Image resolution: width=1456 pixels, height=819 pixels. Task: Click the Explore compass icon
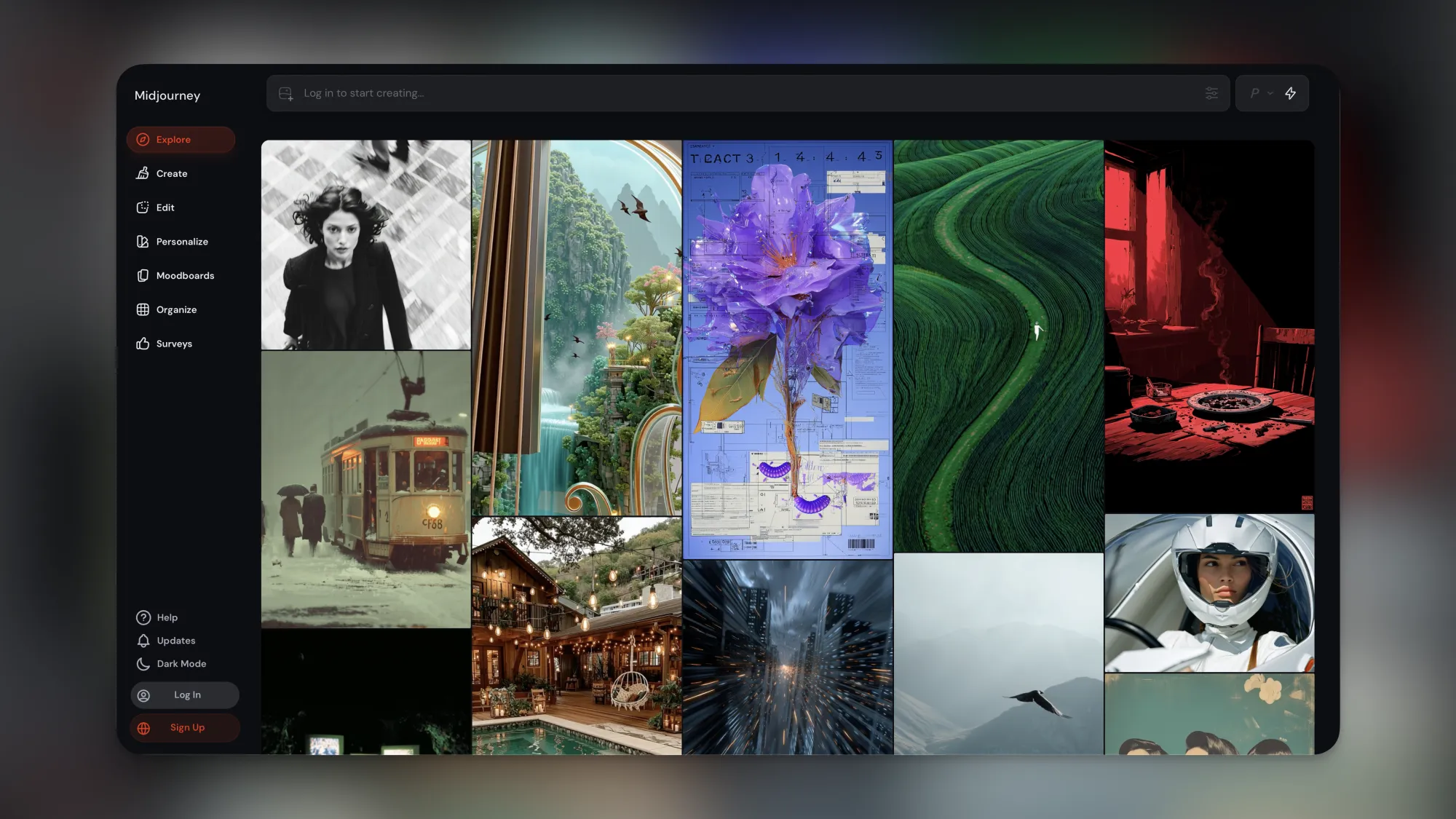[143, 140]
